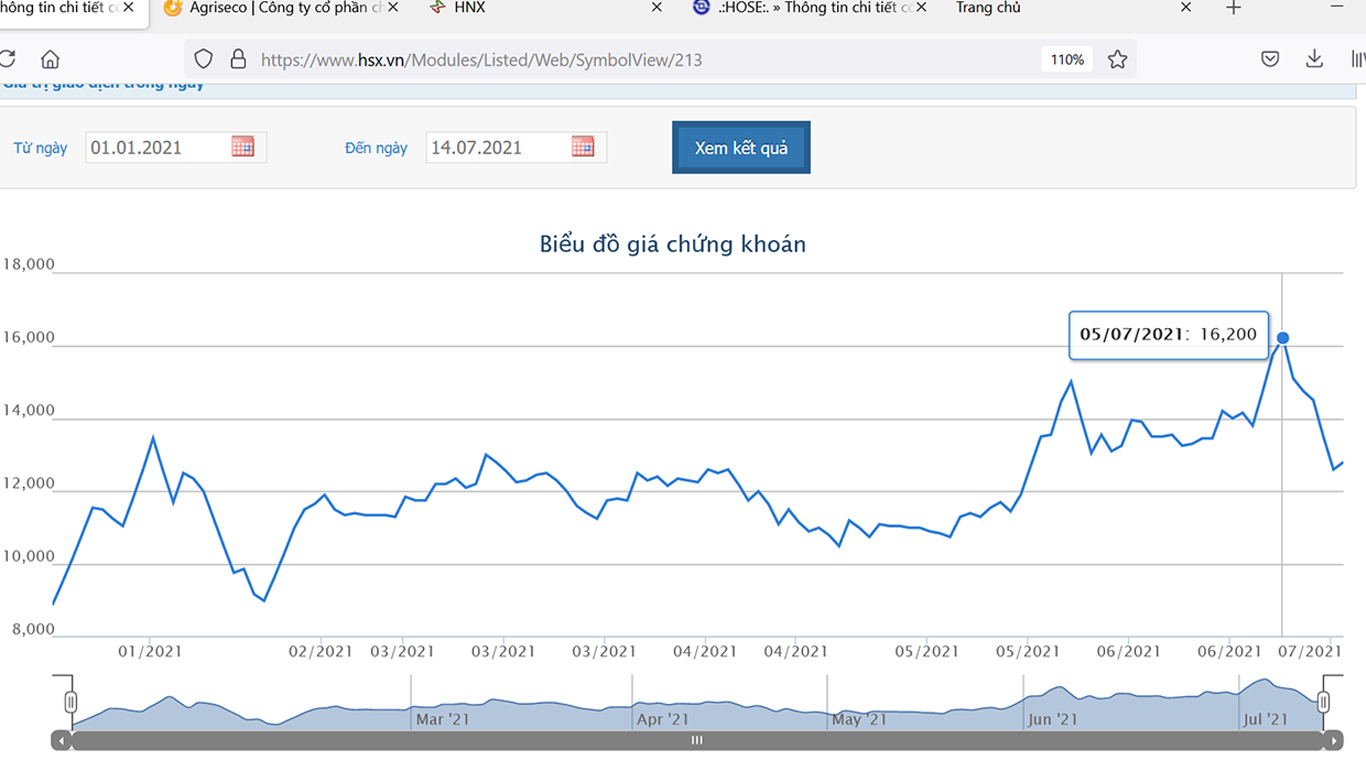Click the 'Đến ngày' date input field
This screenshot has height=768, width=1366.
497,148
